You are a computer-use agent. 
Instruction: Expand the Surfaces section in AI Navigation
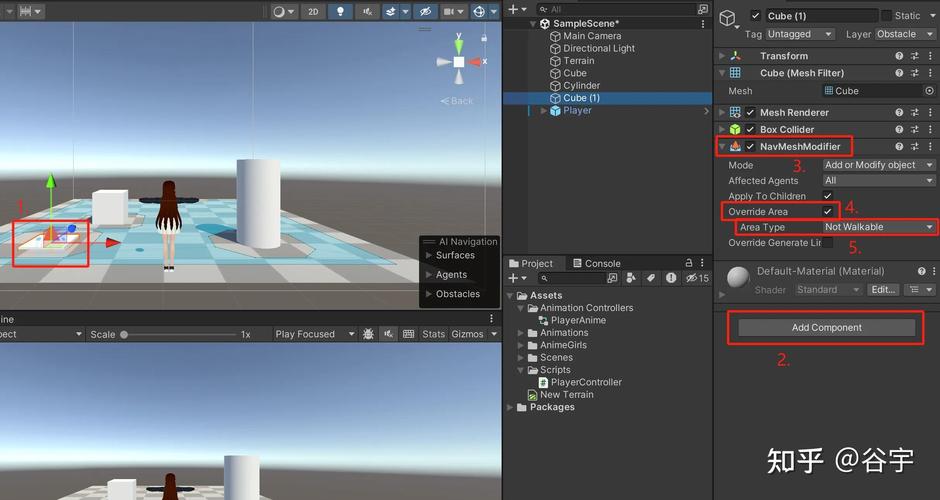[429, 255]
